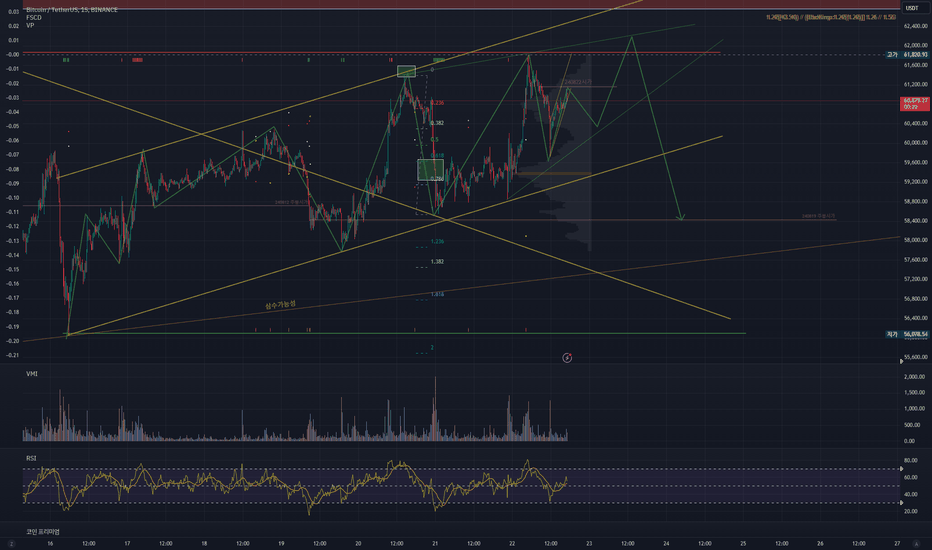Click the red current price label

(x=915, y=103)
